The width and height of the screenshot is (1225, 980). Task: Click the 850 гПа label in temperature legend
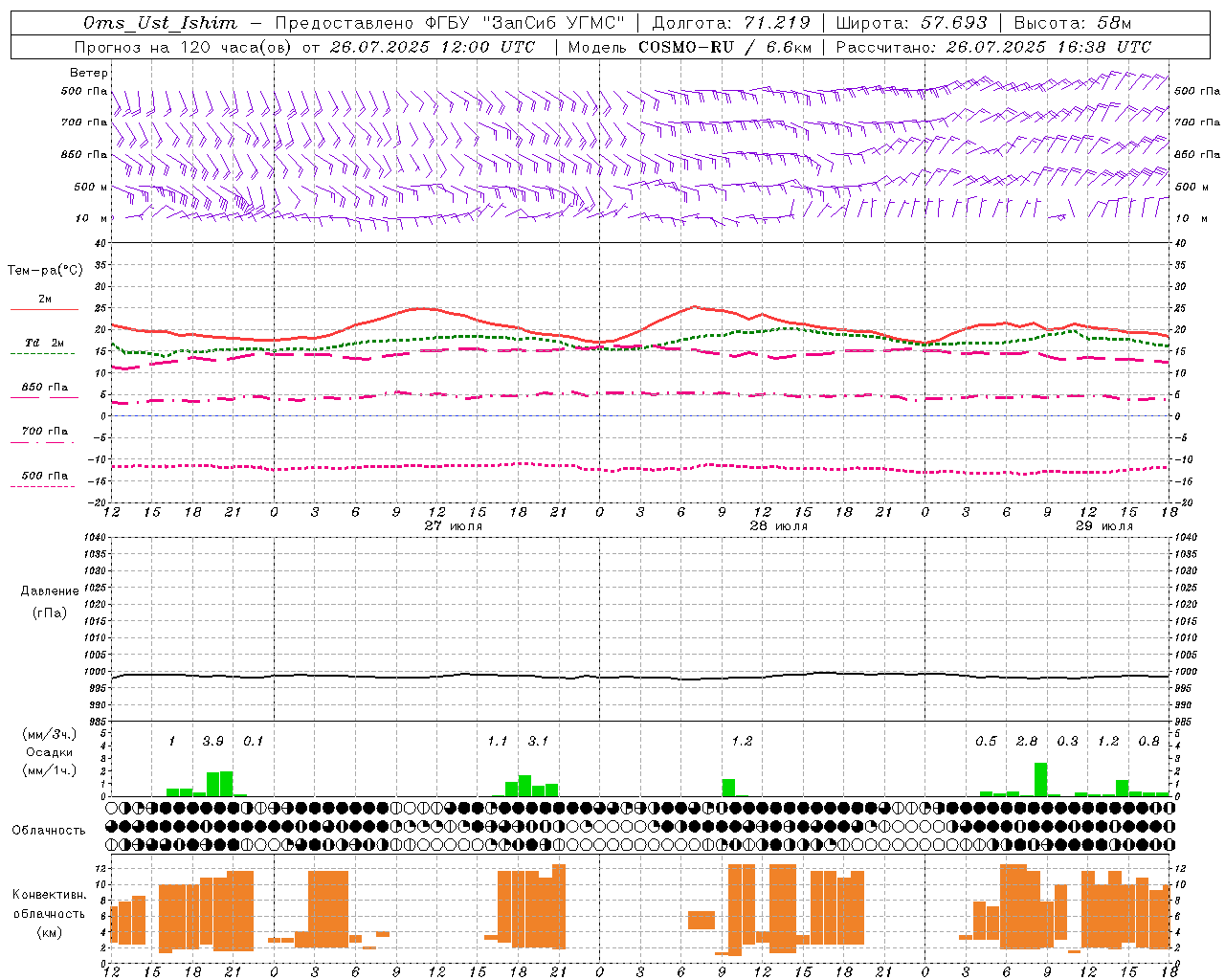point(45,388)
